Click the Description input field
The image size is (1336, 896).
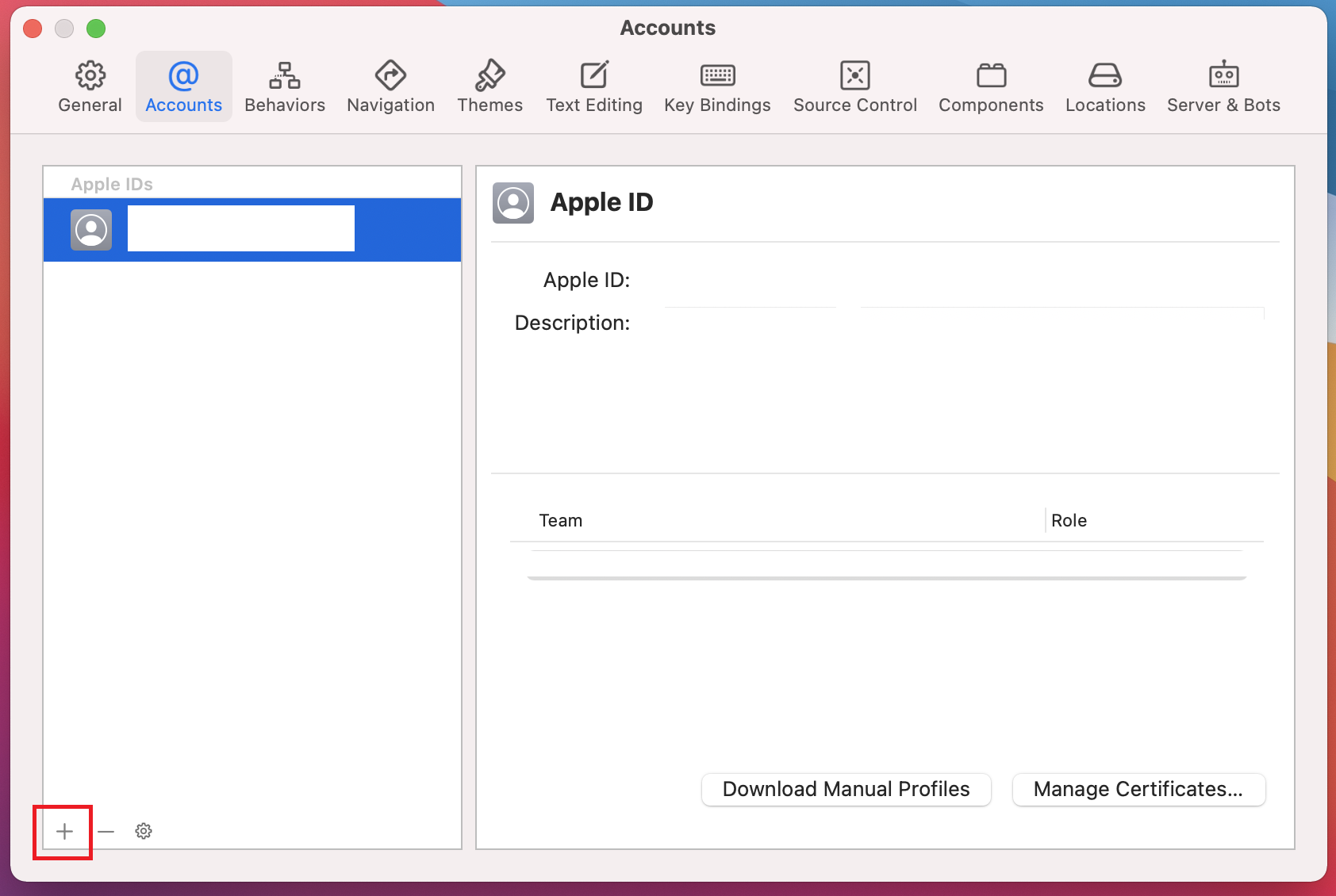[x=964, y=324]
